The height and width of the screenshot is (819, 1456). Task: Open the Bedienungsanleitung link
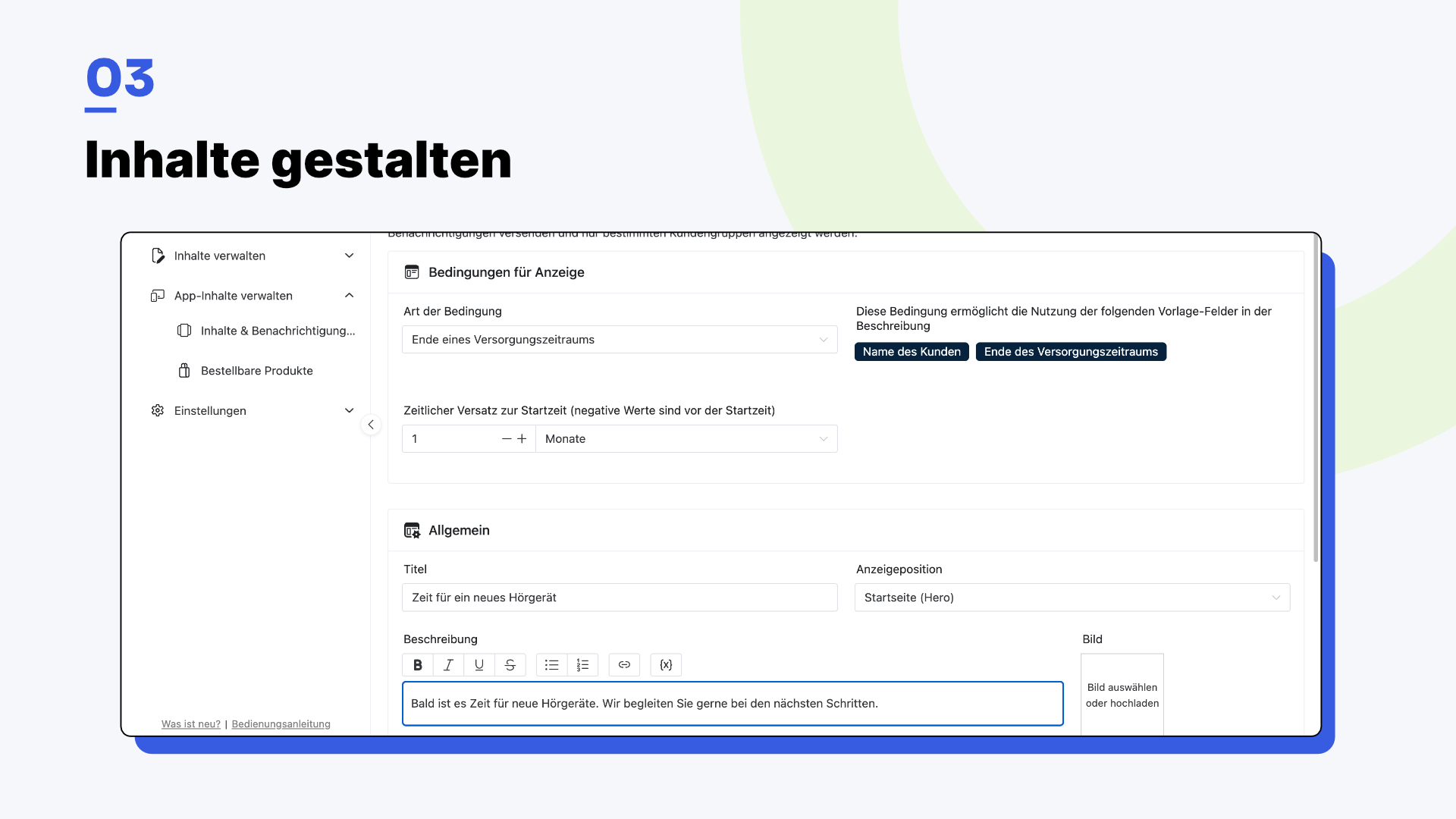pos(281,724)
